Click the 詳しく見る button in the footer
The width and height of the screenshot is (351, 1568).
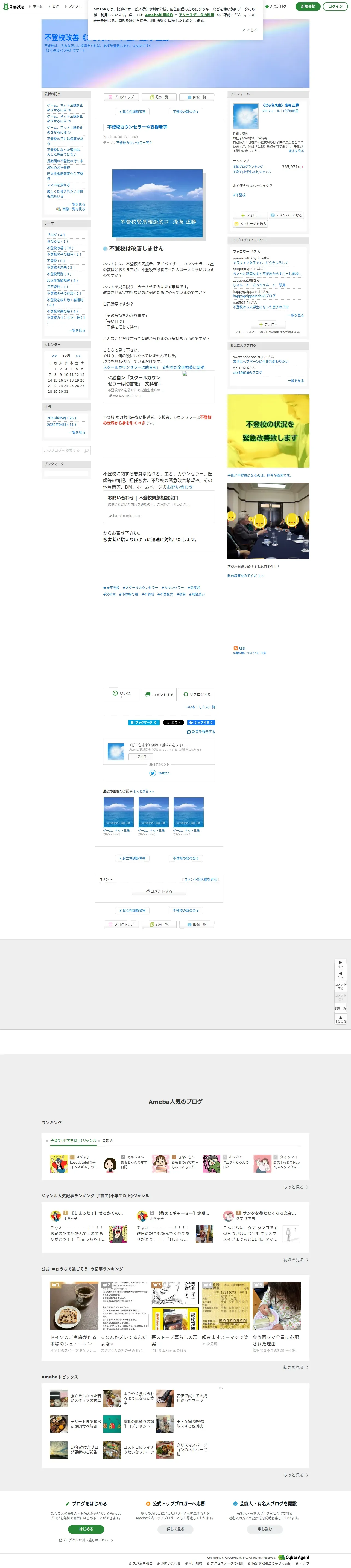(x=175, y=1529)
